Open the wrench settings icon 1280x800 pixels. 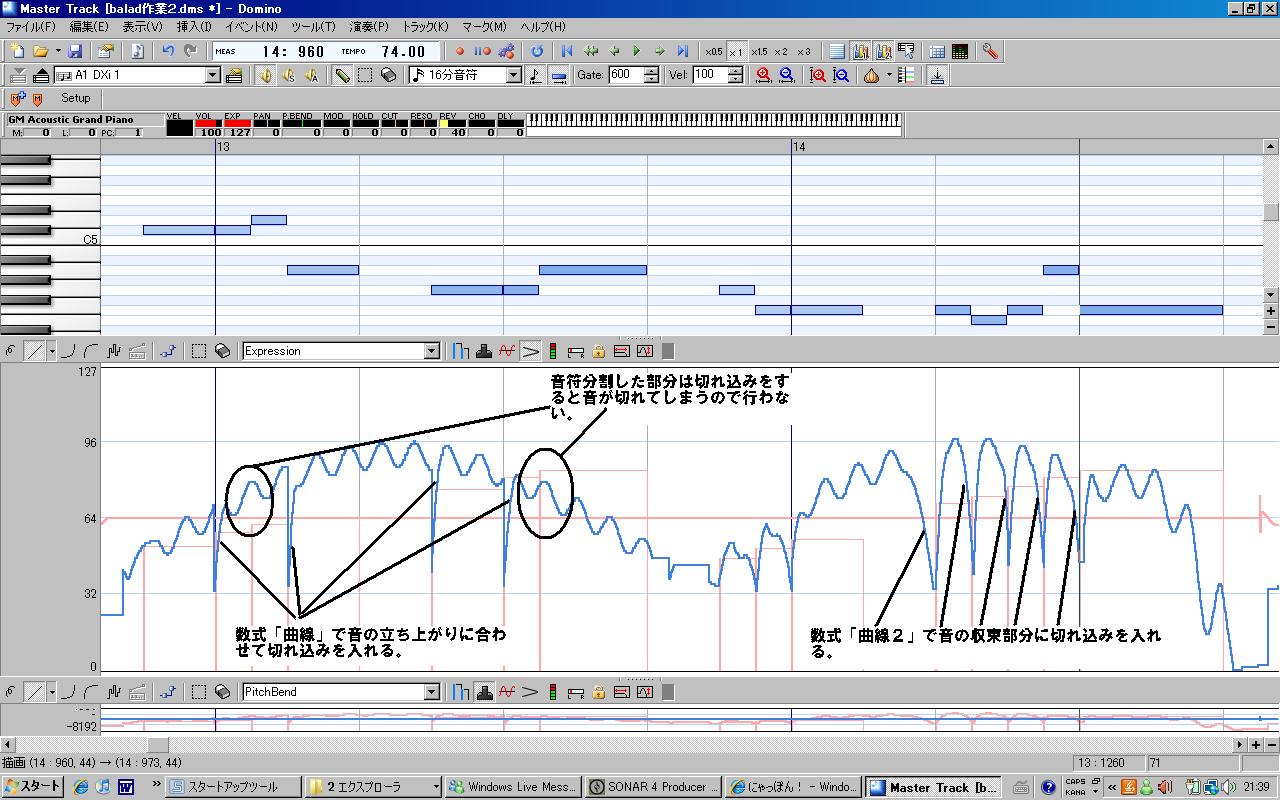tap(990, 51)
